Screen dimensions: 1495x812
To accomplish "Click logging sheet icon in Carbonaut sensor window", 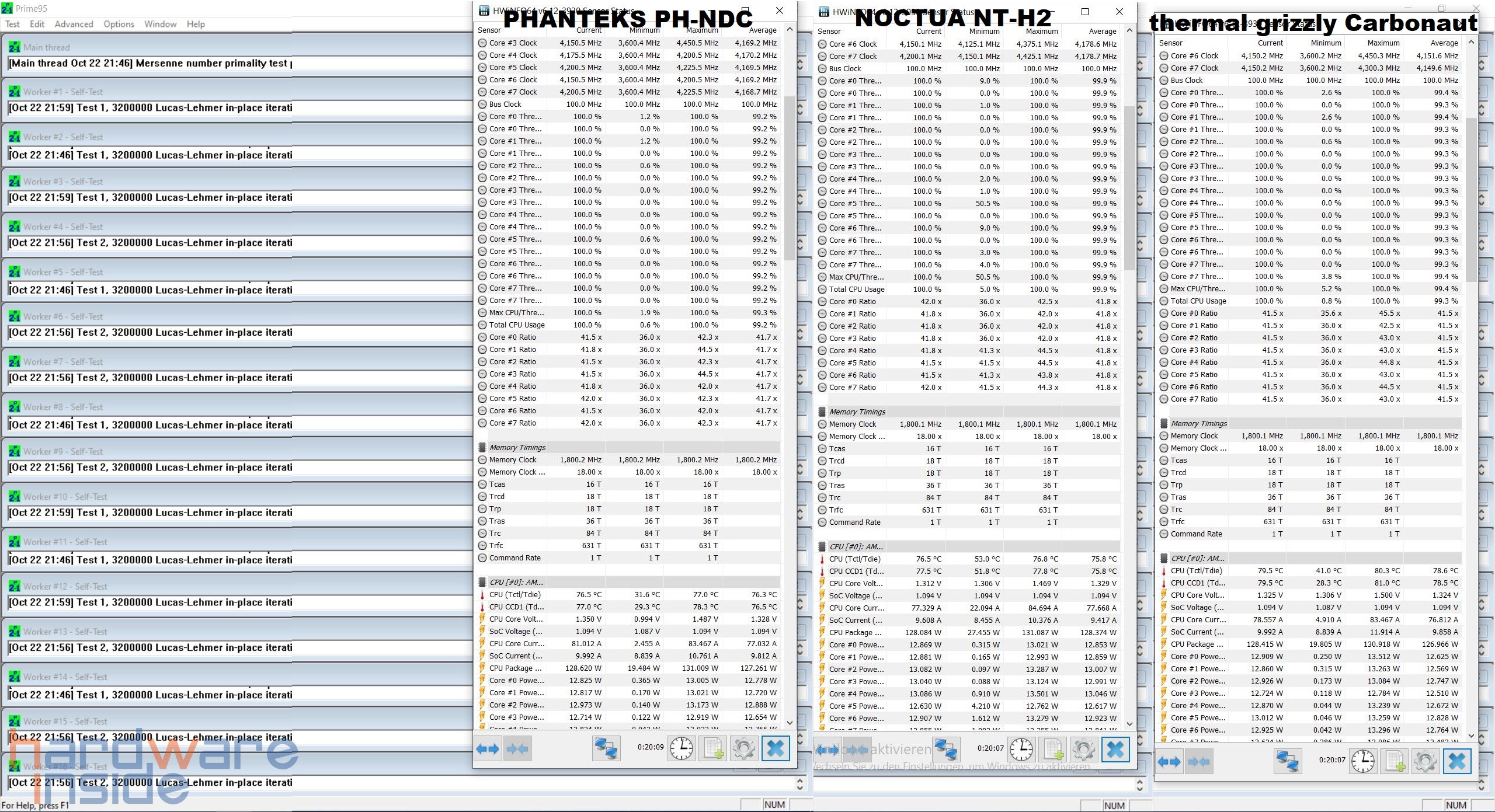I will 1395,761.
